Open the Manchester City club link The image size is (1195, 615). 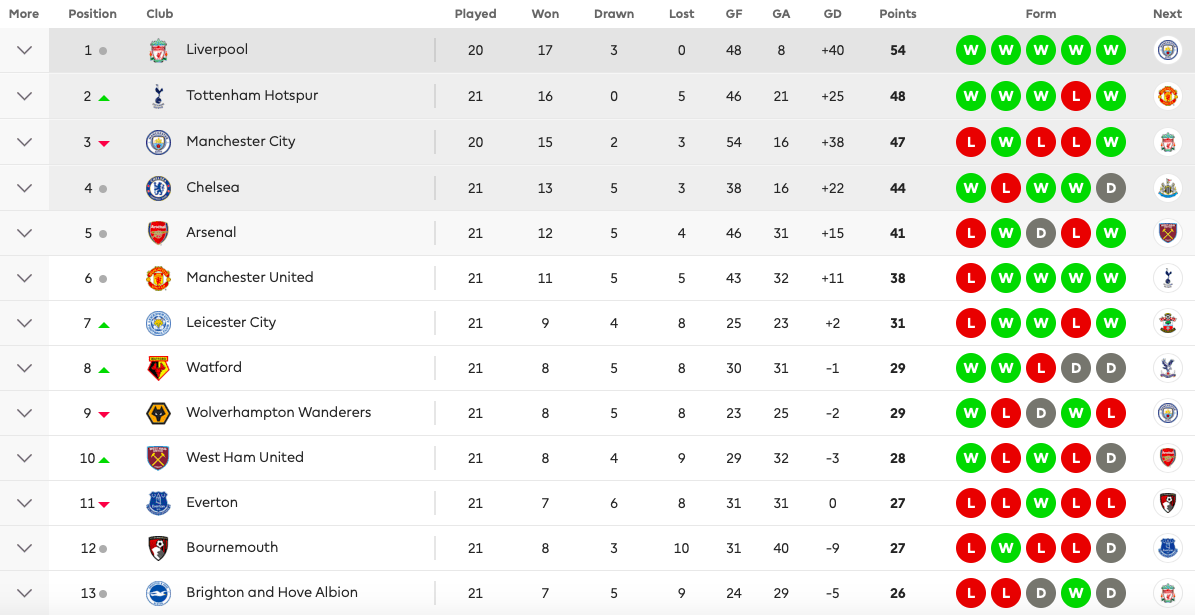click(x=241, y=141)
